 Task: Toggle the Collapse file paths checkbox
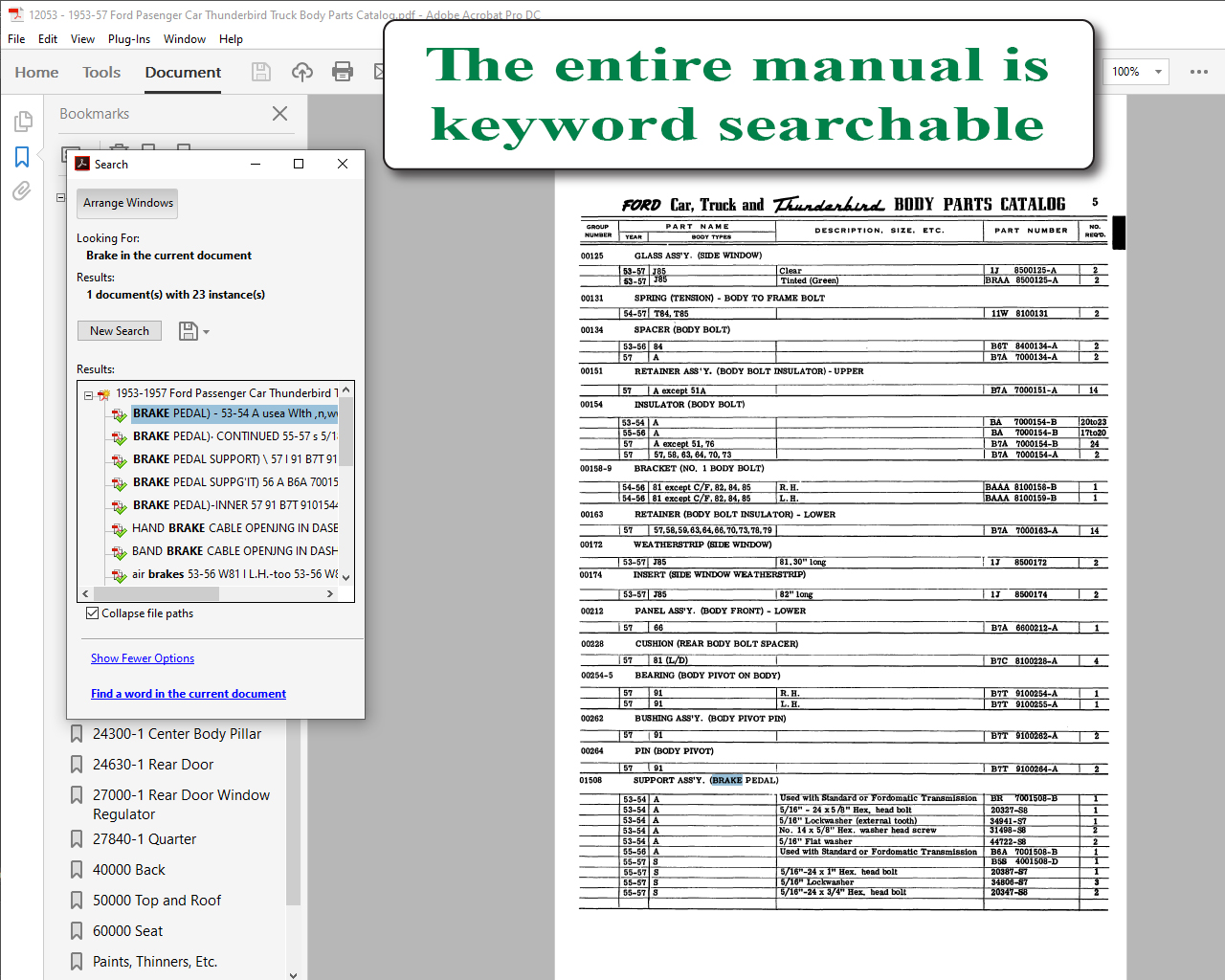[92, 613]
